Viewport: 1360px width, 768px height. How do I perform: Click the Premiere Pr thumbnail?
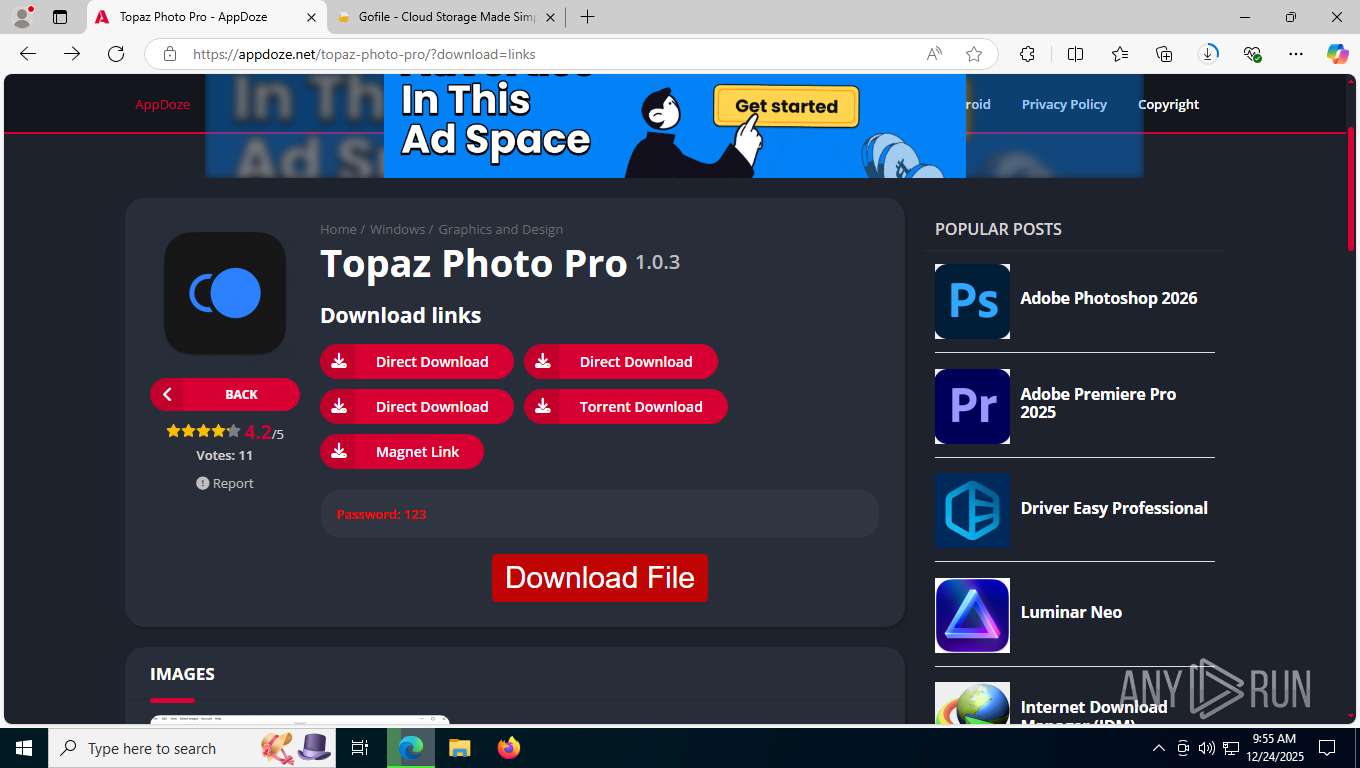[x=972, y=406]
